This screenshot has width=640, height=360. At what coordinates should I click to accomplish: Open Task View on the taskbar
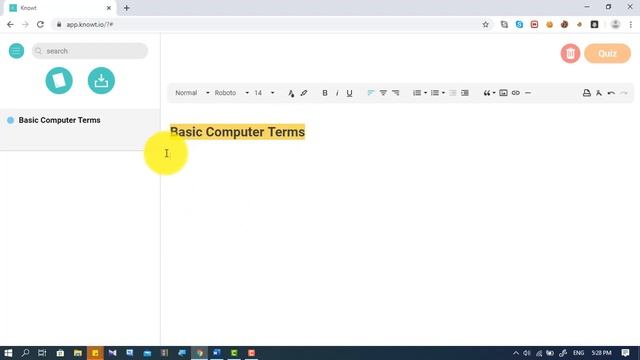(42, 353)
